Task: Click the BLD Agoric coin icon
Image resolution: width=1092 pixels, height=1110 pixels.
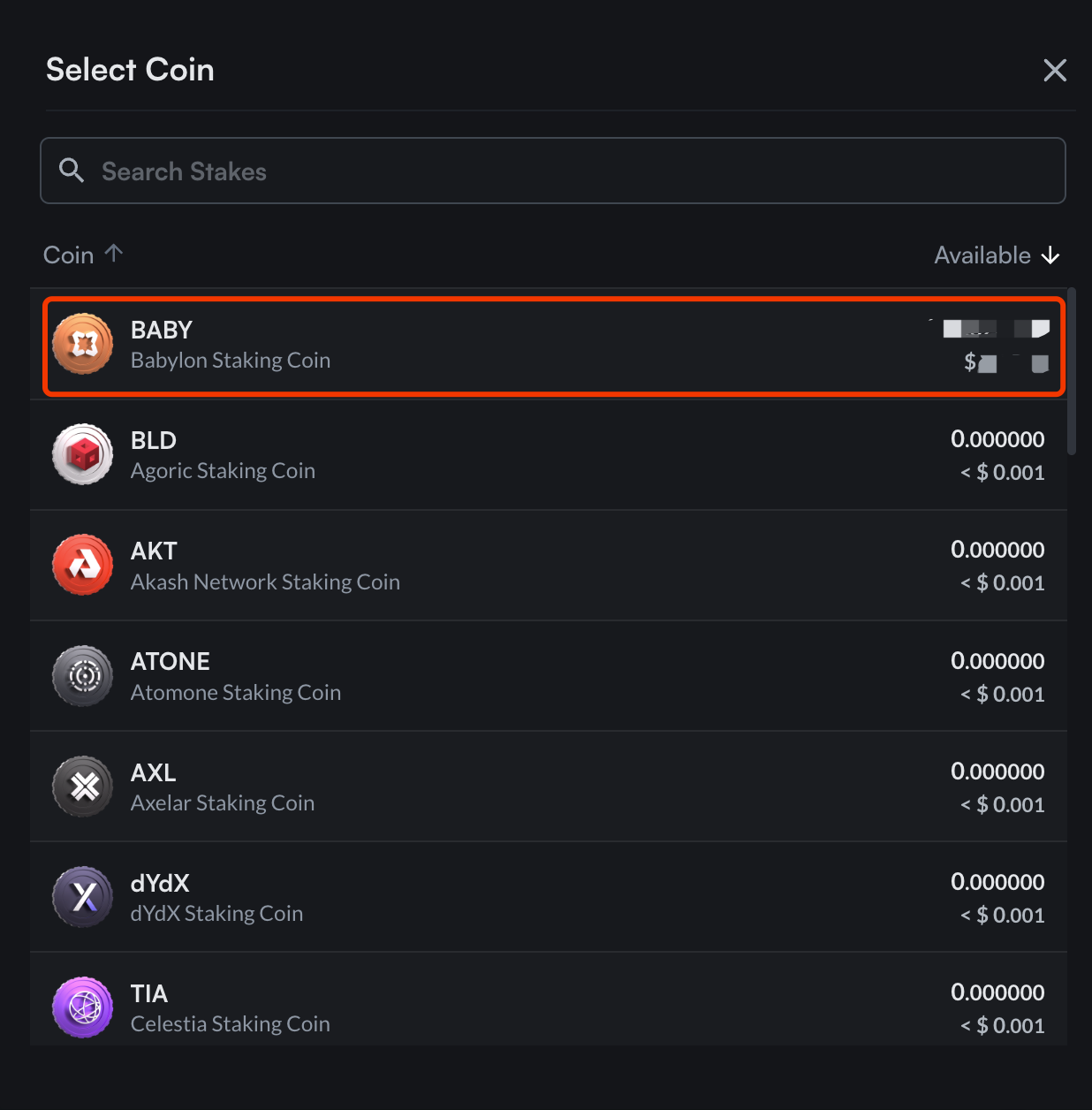Action: (82, 454)
